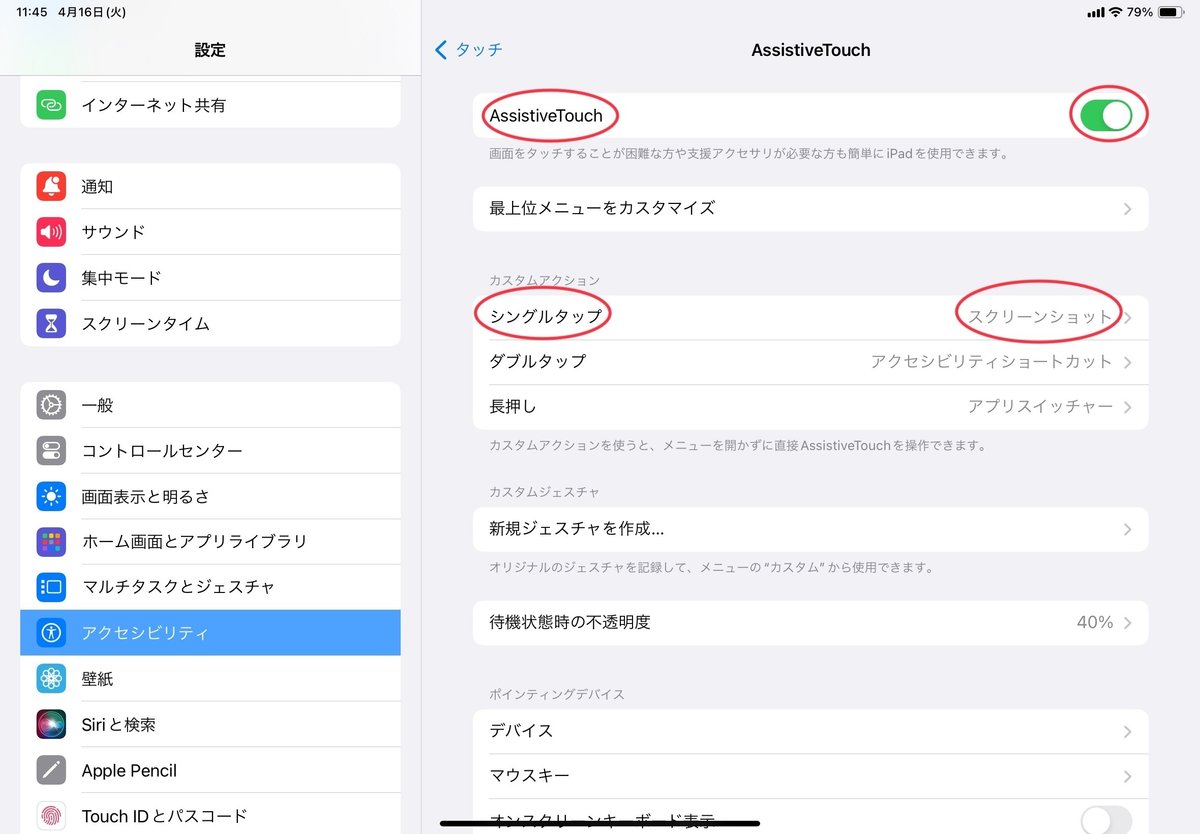Viewport: 1200px width, 834px height.
Task: Tap the General gear icon
Action: pyautogui.click(x=51, y=405)
